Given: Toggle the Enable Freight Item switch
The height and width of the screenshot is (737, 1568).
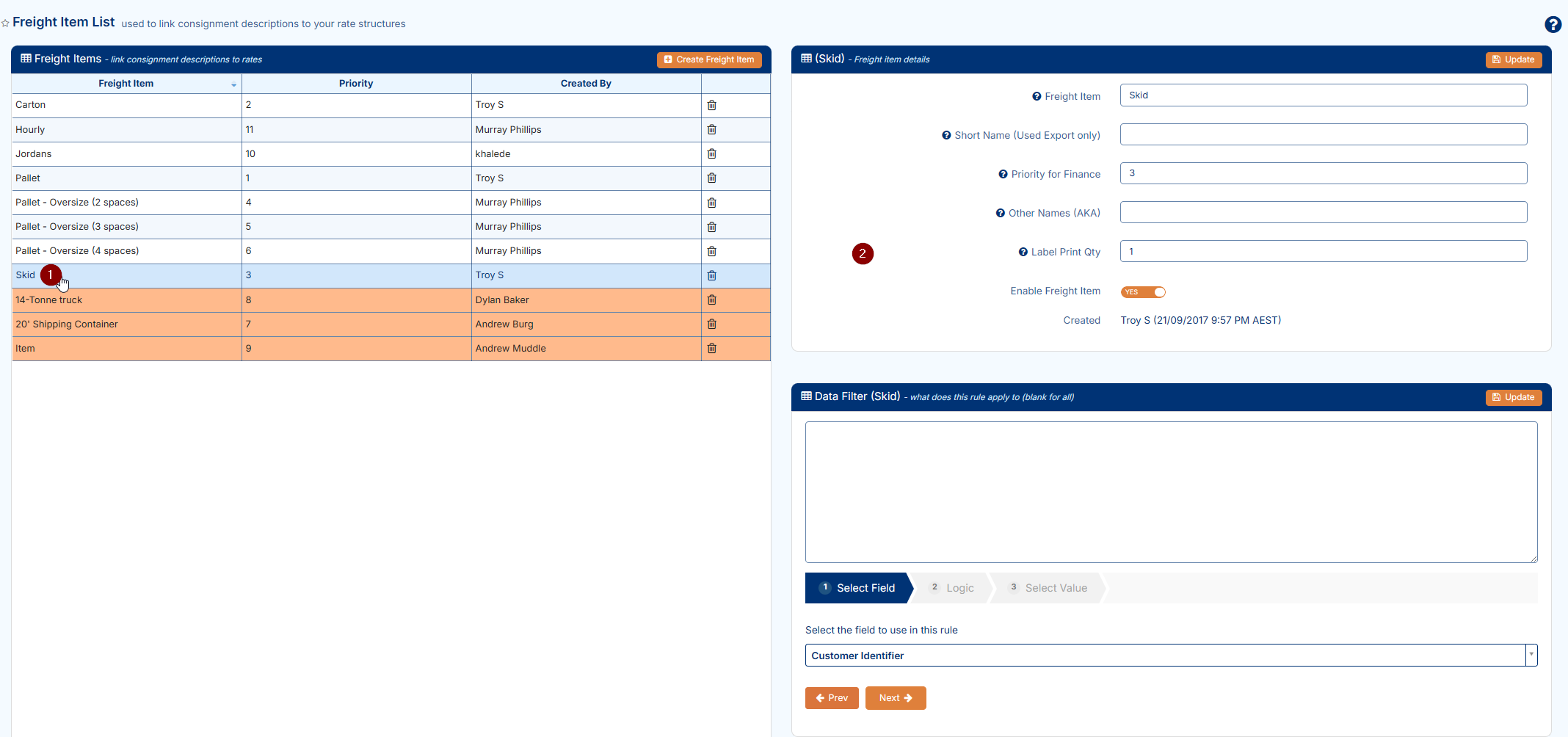Looking at the screenshot, I should pos(1143,292).
